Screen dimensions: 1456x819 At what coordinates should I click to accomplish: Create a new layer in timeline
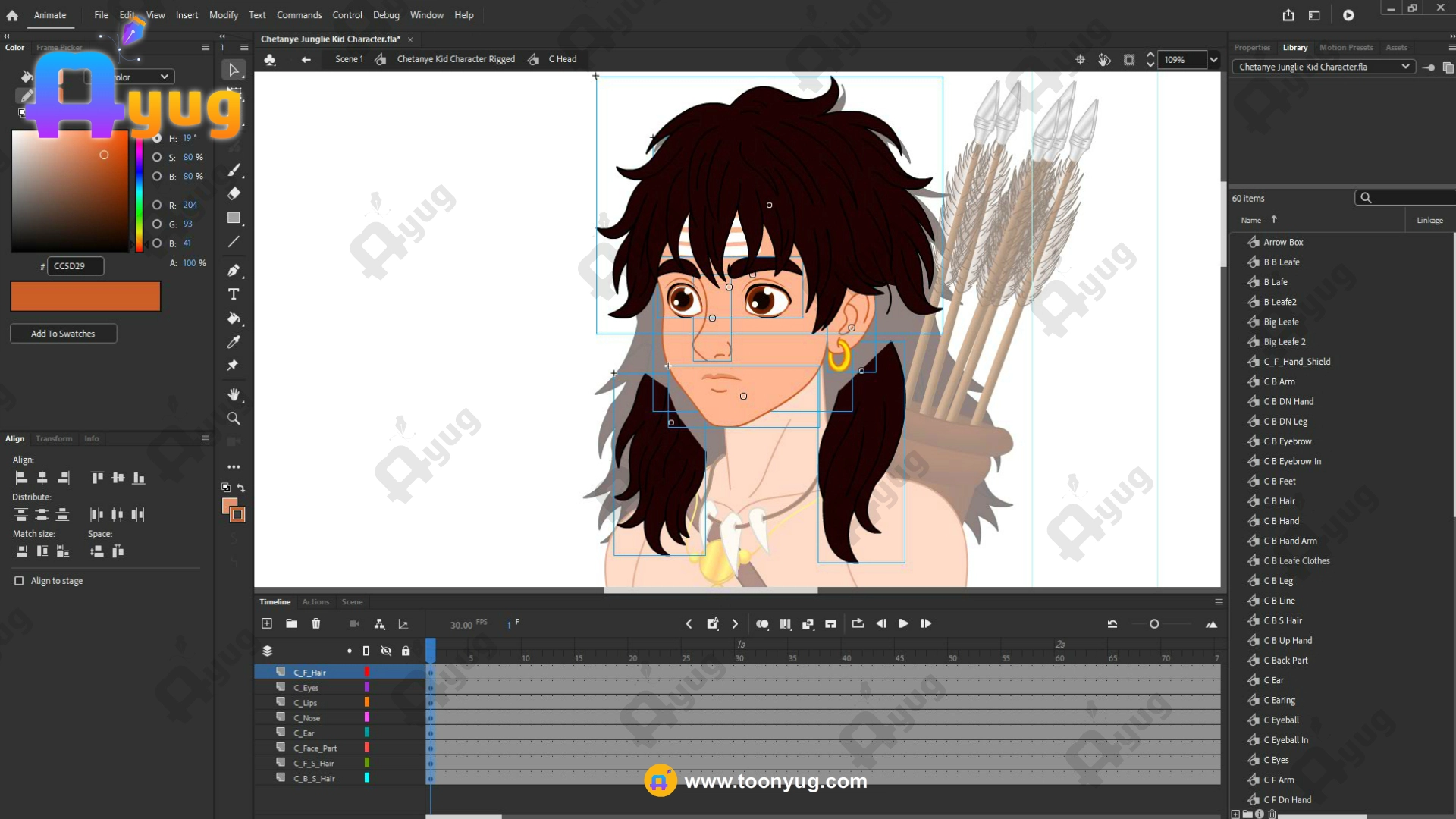click(x=267, y=623)
